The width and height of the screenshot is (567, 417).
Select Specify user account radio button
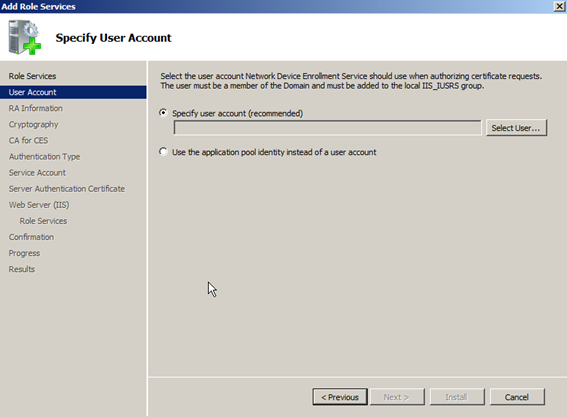(x=163, y=113)
